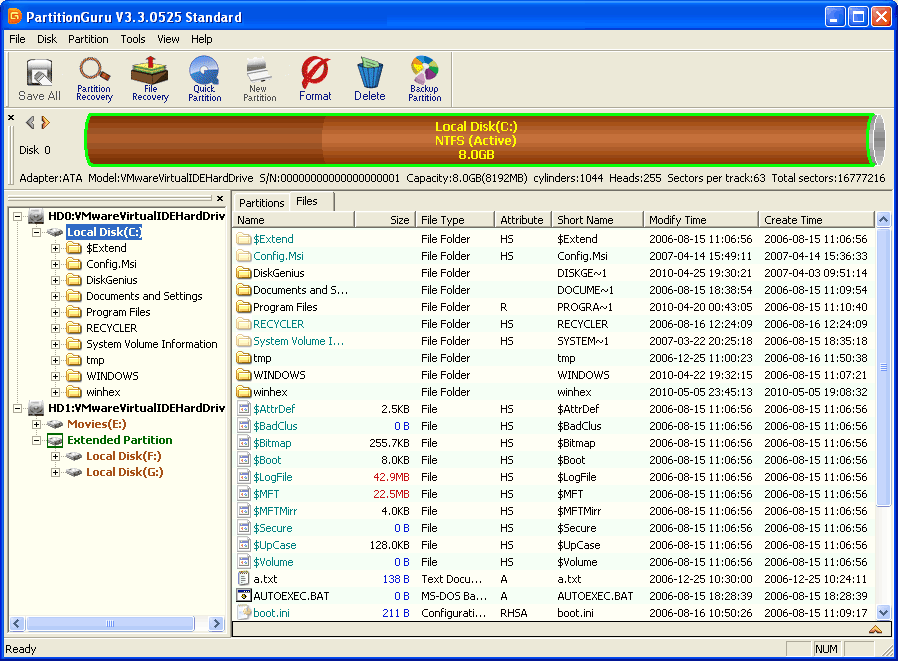
Task: Click the Delete toolbar icon
Action: (369, 80)
